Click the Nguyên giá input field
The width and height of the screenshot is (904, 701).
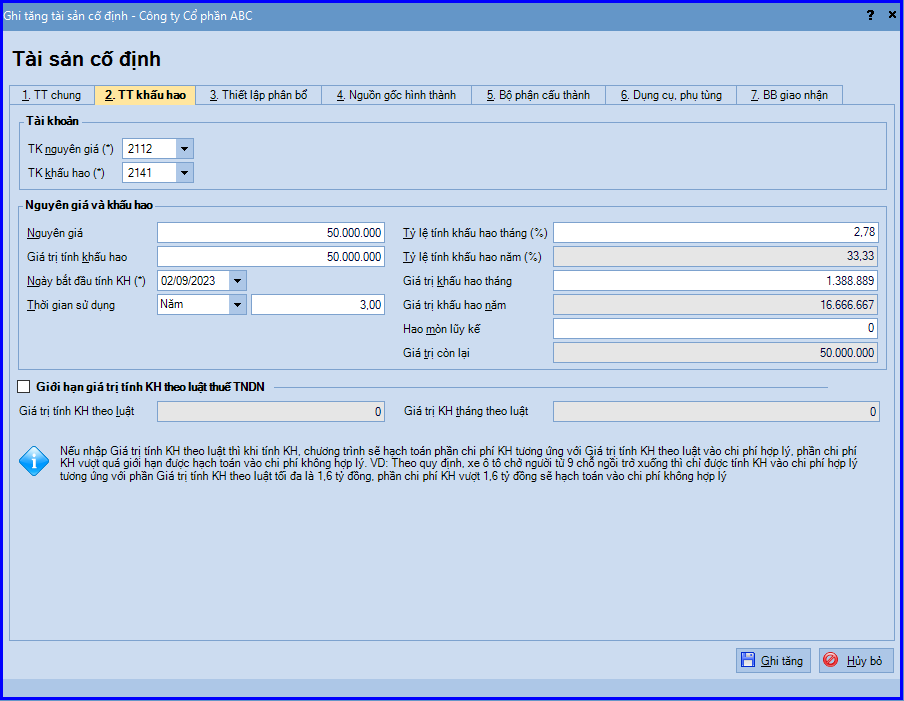point(271,233)
